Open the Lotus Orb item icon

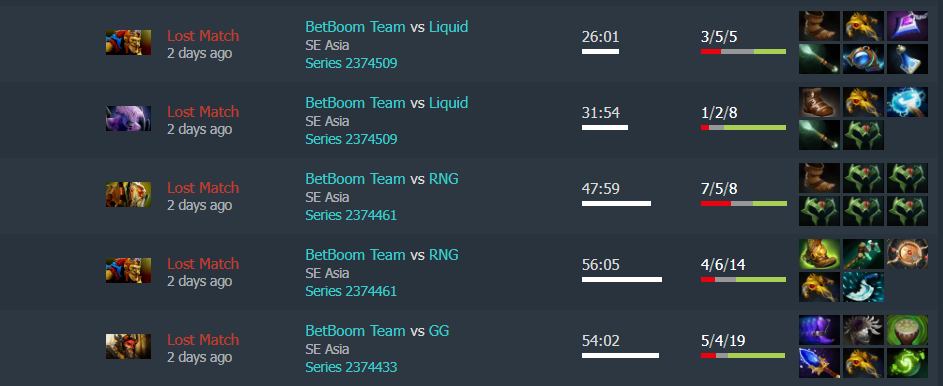[907, 330]
